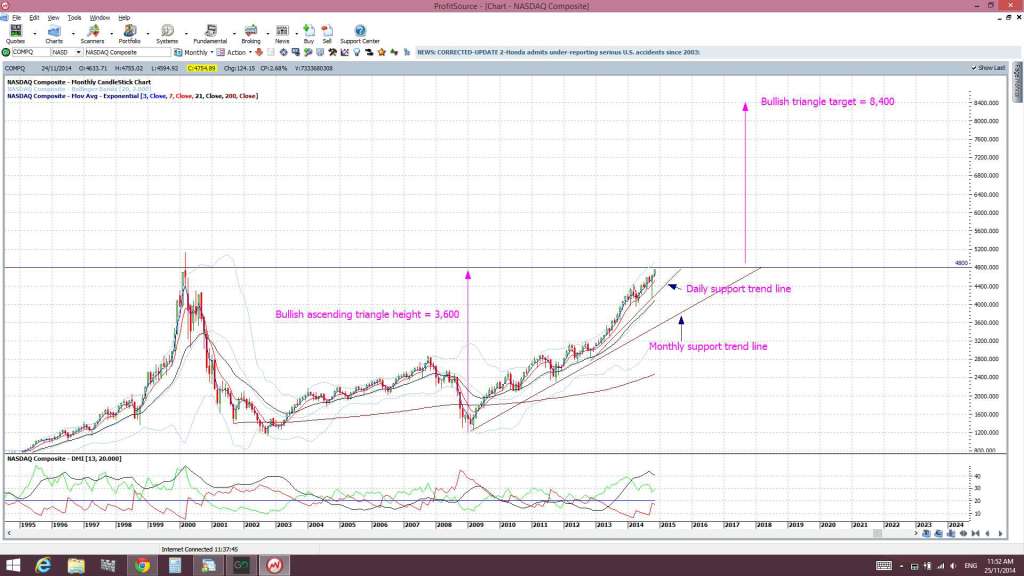This screenshot has width=1024, height=576.
Task: Click the Honda news headline ticker
Action: [558, 52]
